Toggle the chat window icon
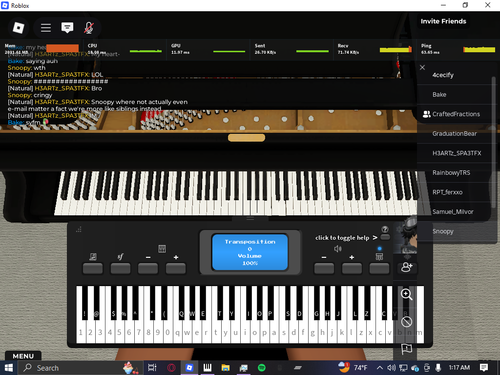The image size is (500, 375). 67,28
